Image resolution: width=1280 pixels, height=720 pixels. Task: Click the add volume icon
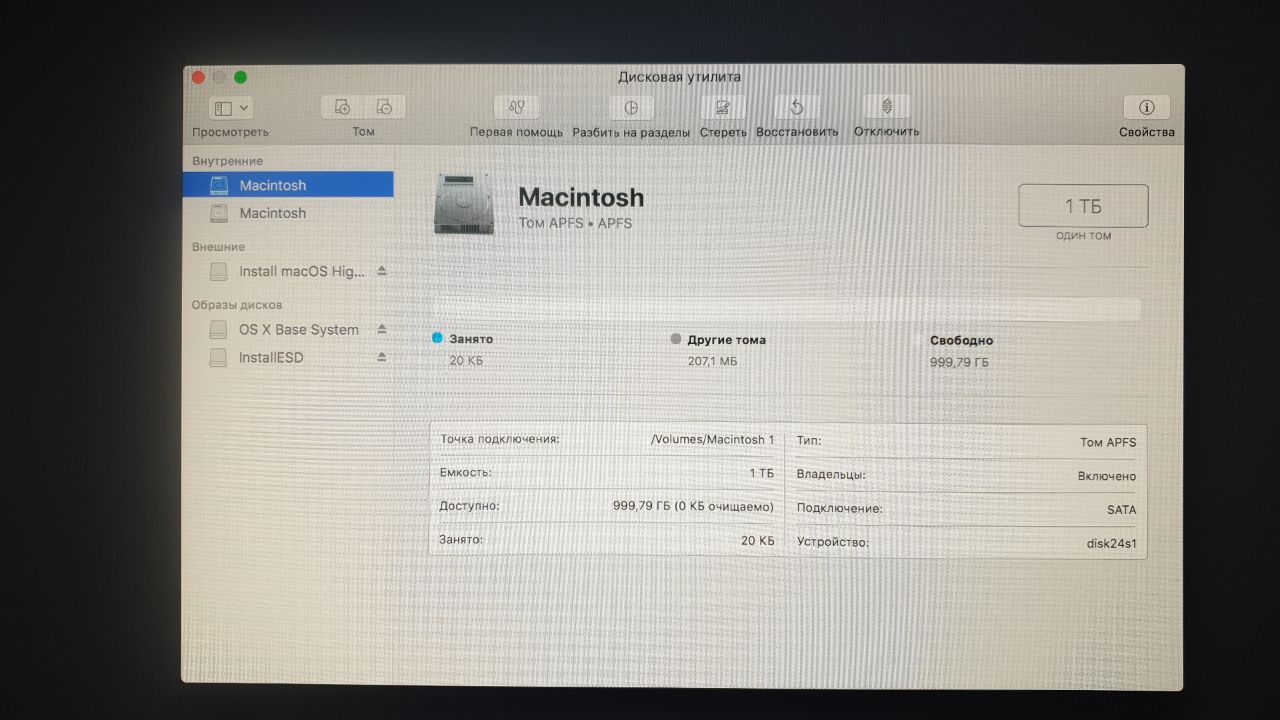[342, 107]
